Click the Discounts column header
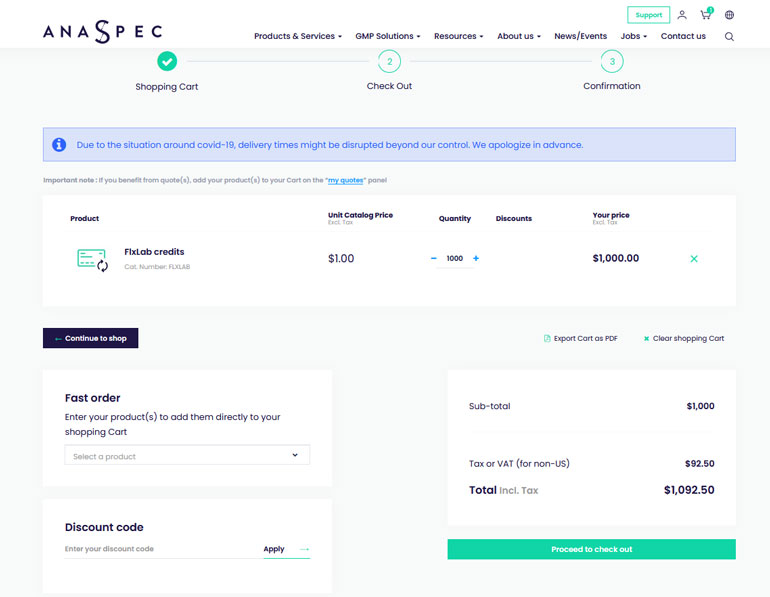770x597 pixels. coord(514,218)
